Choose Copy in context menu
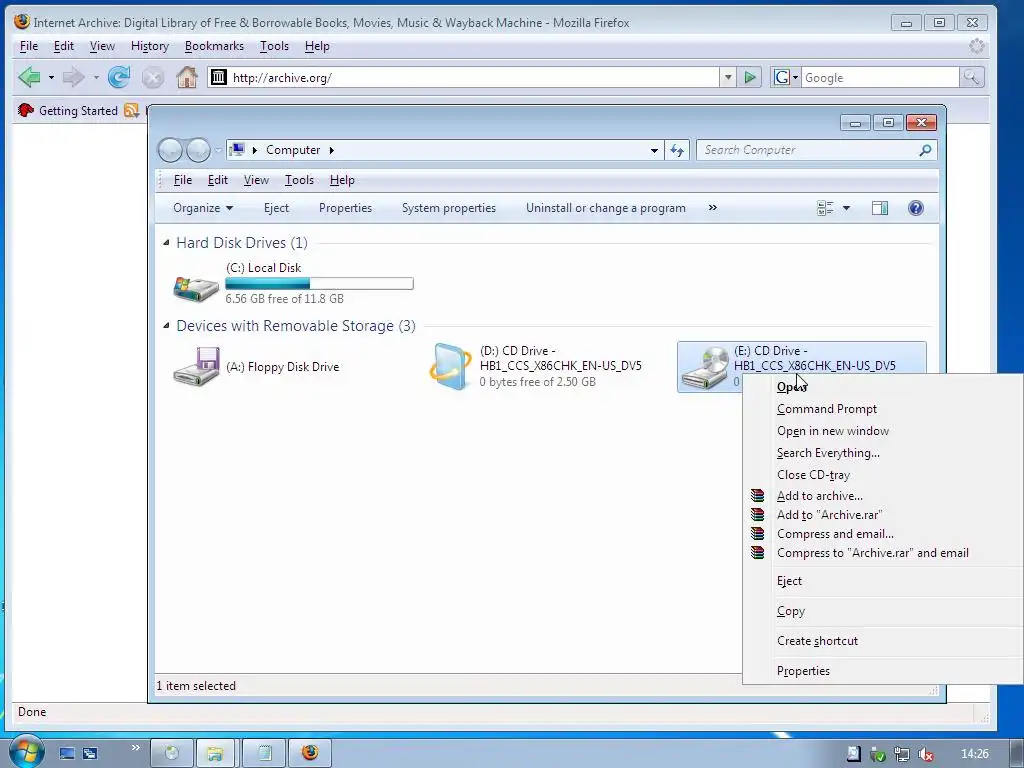The width and height of the screenshot is (1024, 768). point(882,611)
